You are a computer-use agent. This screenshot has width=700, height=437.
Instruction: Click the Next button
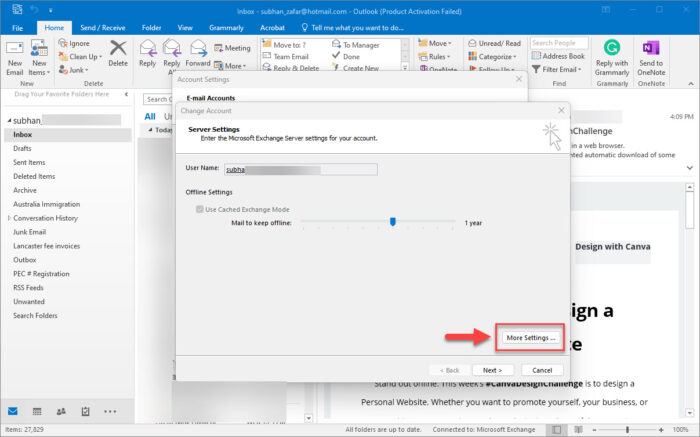point(492,370)
